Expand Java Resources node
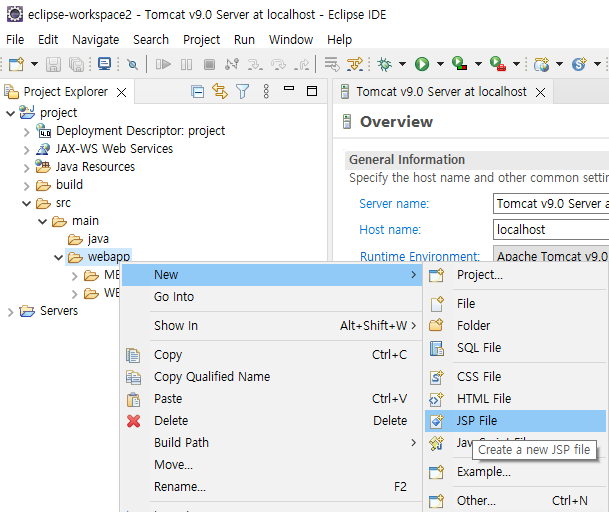This screenshot has width=609, height=512. click(26, 168)
